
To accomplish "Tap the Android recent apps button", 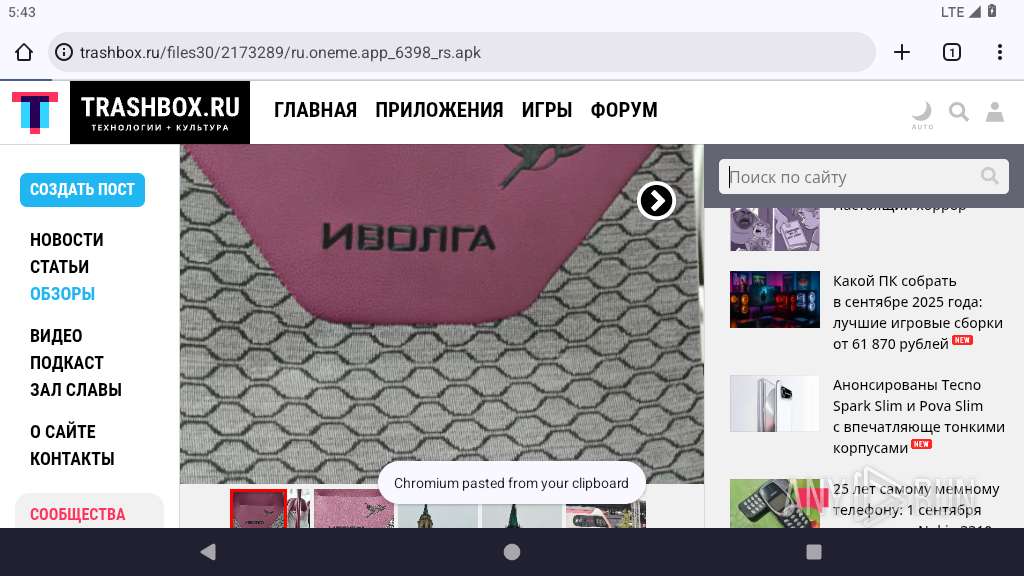I will click(814, 552).
